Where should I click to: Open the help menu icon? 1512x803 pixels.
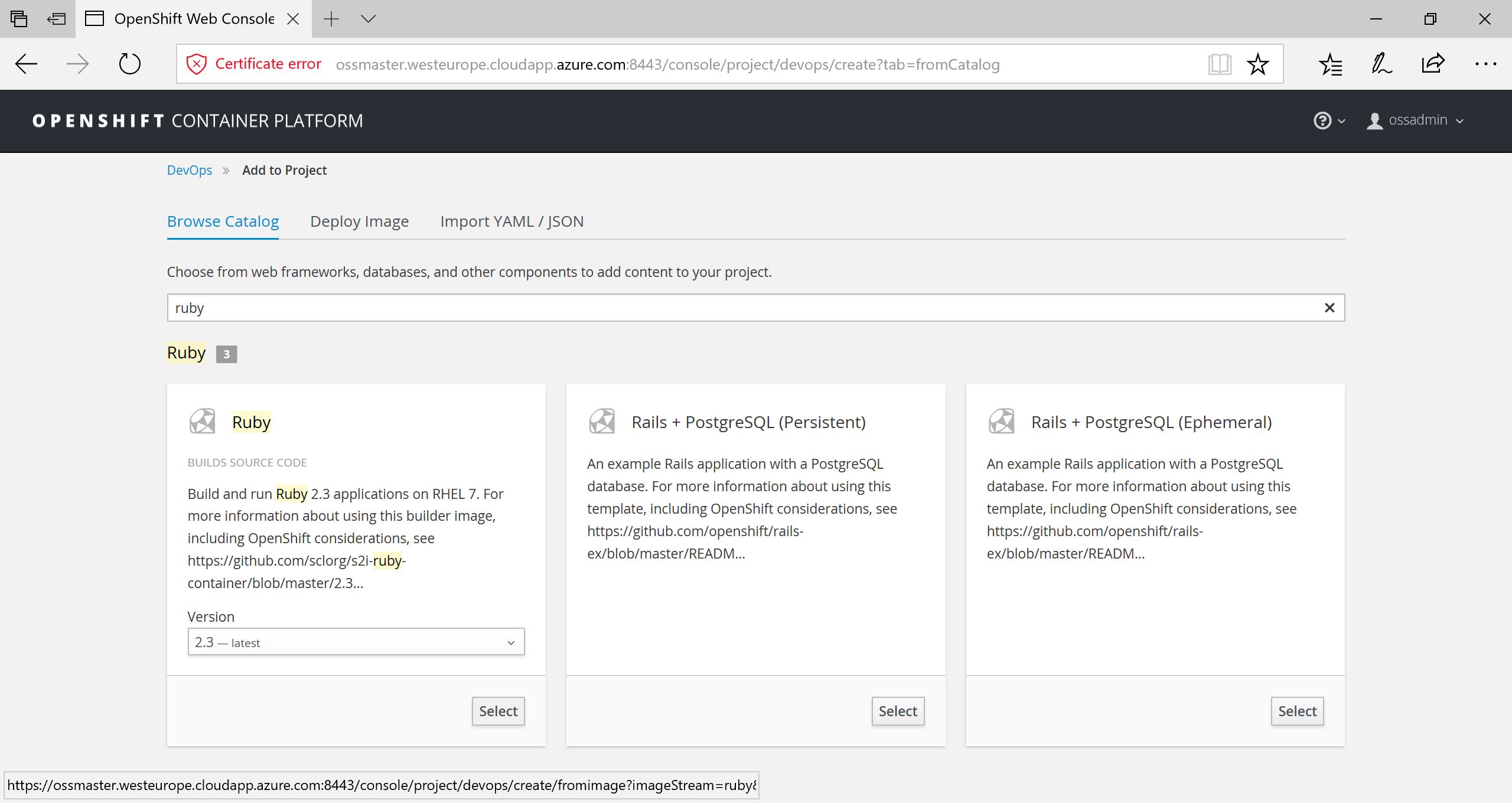pos(1322,120)
